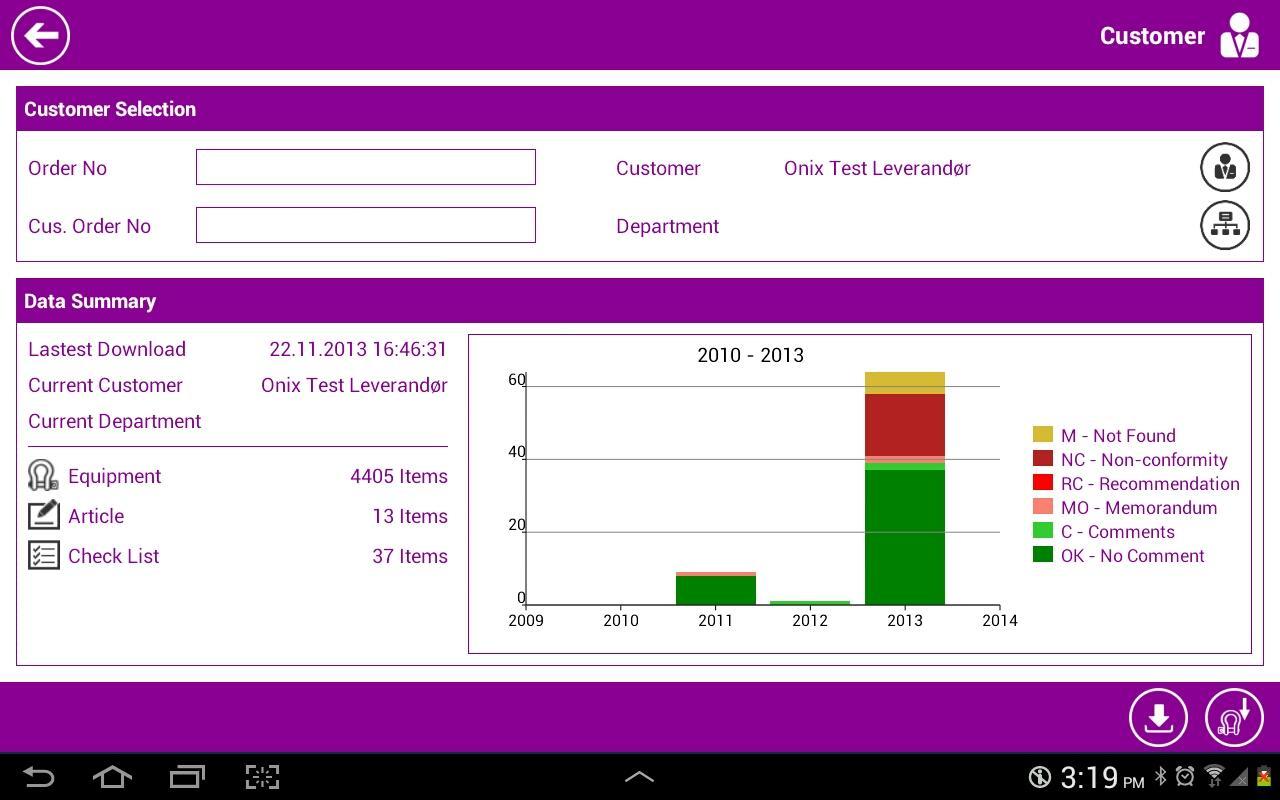
Task: Tap the back arrow button
Action: (41, 36)
